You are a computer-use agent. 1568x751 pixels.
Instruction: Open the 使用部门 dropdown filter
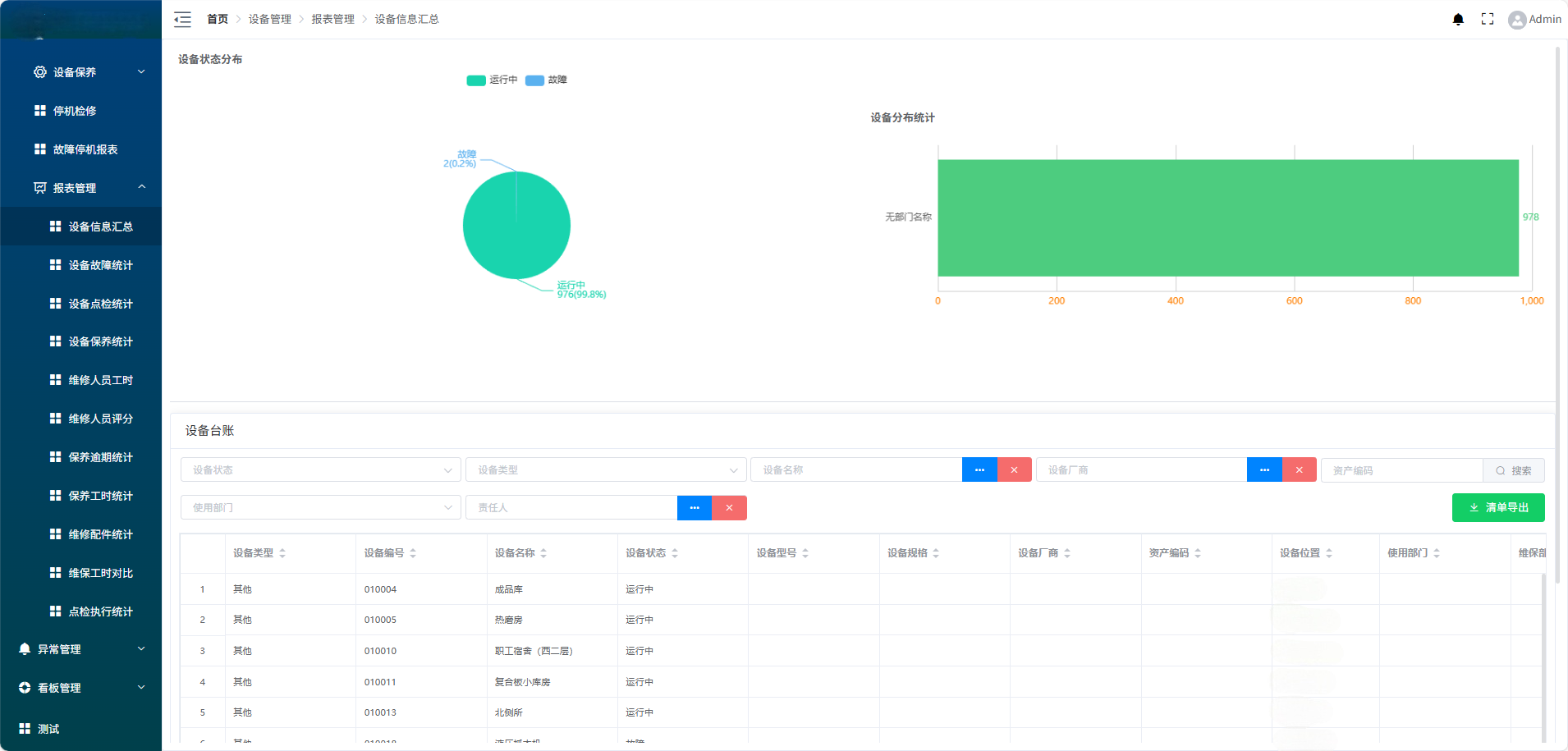click(x=320, y=508)
